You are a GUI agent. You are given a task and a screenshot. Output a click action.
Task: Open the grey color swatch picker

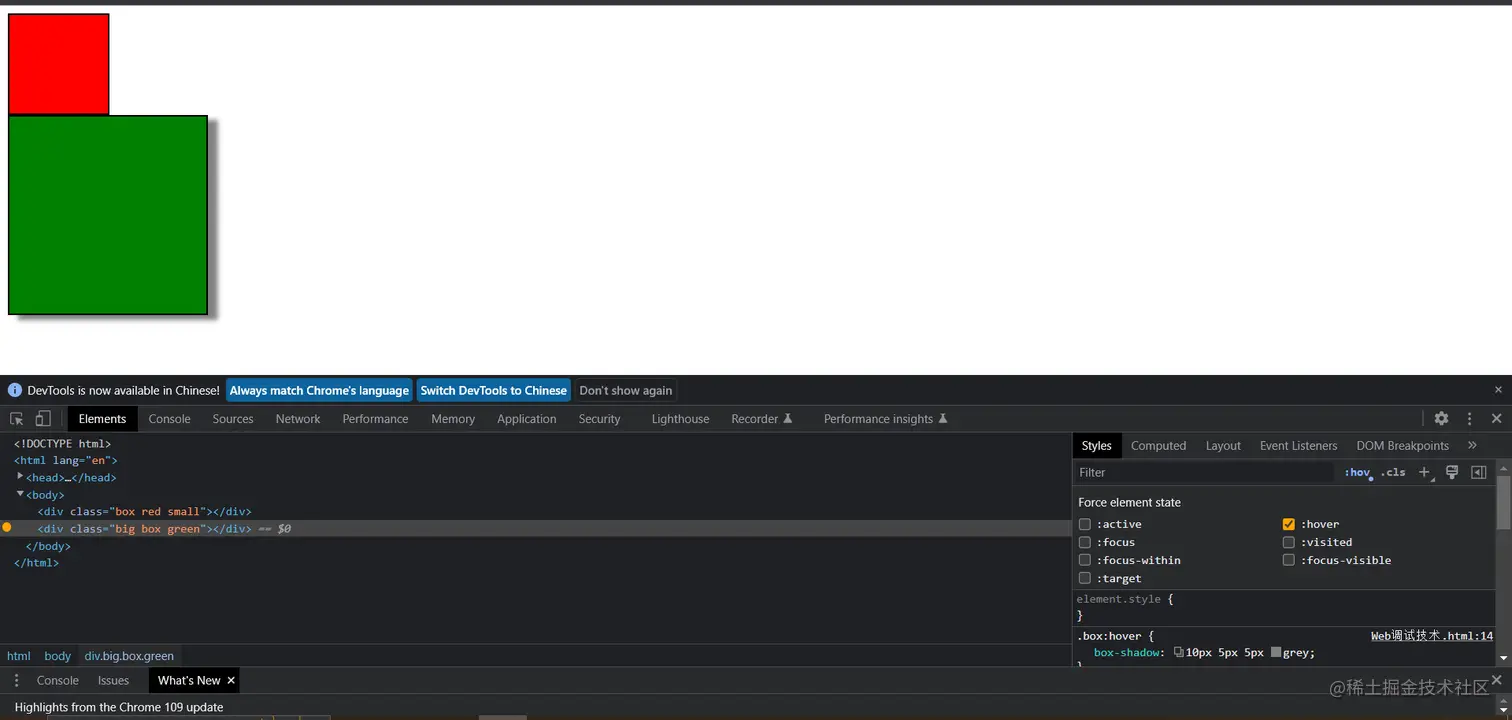1276,653
